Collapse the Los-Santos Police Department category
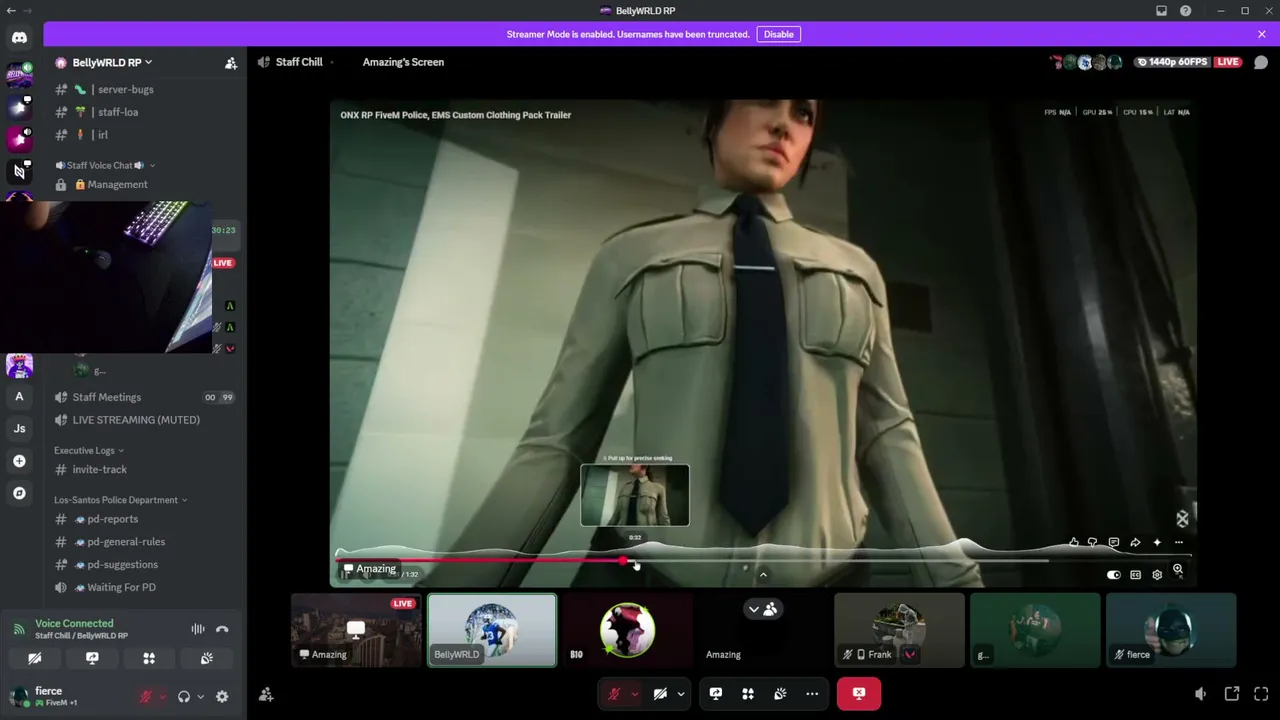The width and height of the screenshot is (1280, 720). tap(121, 500)
